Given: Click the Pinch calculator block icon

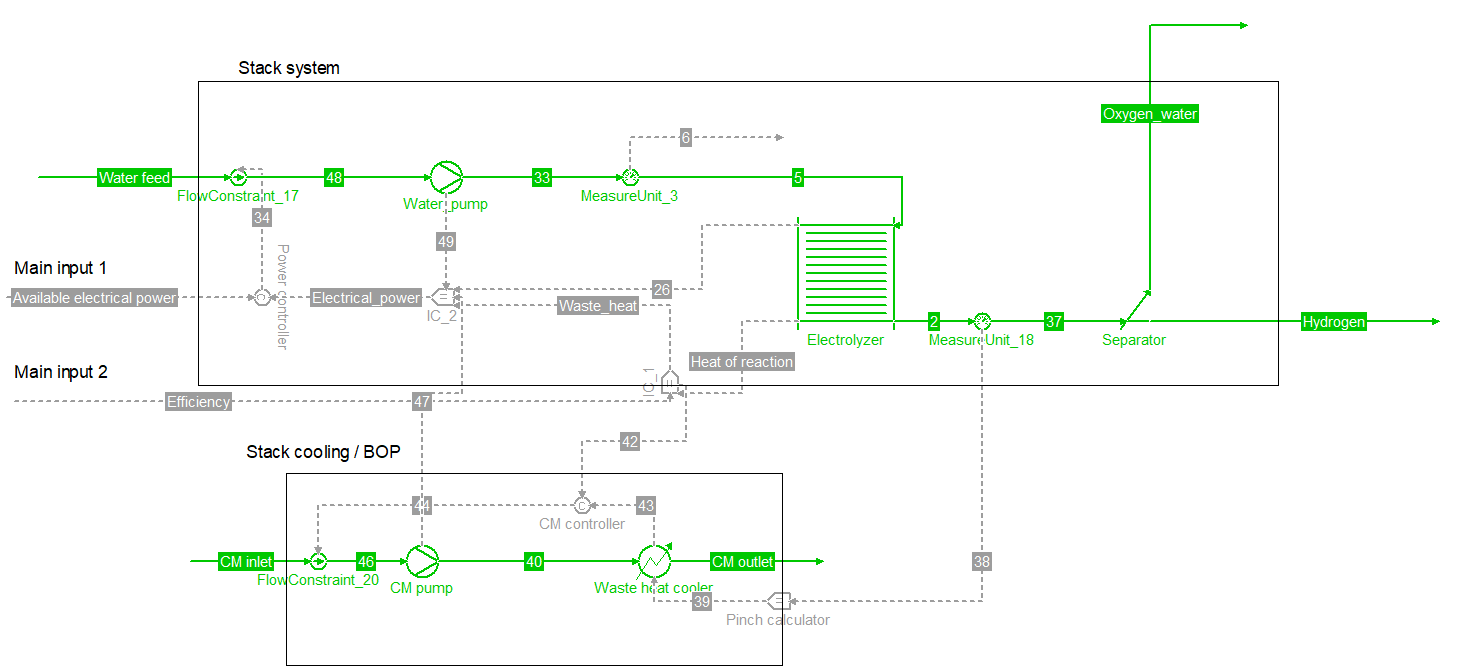Looking at the screenshot, I should 778,601.
